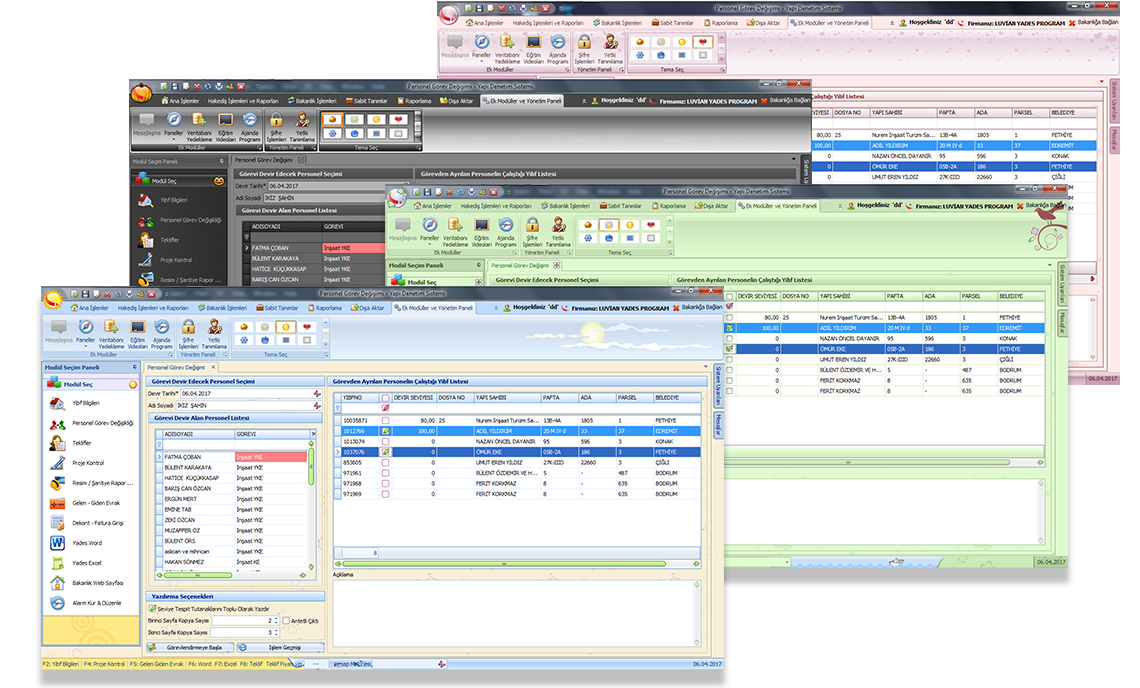This screenshot has height=688, width=1140.
Task: Tick the checkbox for row 1035871
Action: tap(385, 420)
